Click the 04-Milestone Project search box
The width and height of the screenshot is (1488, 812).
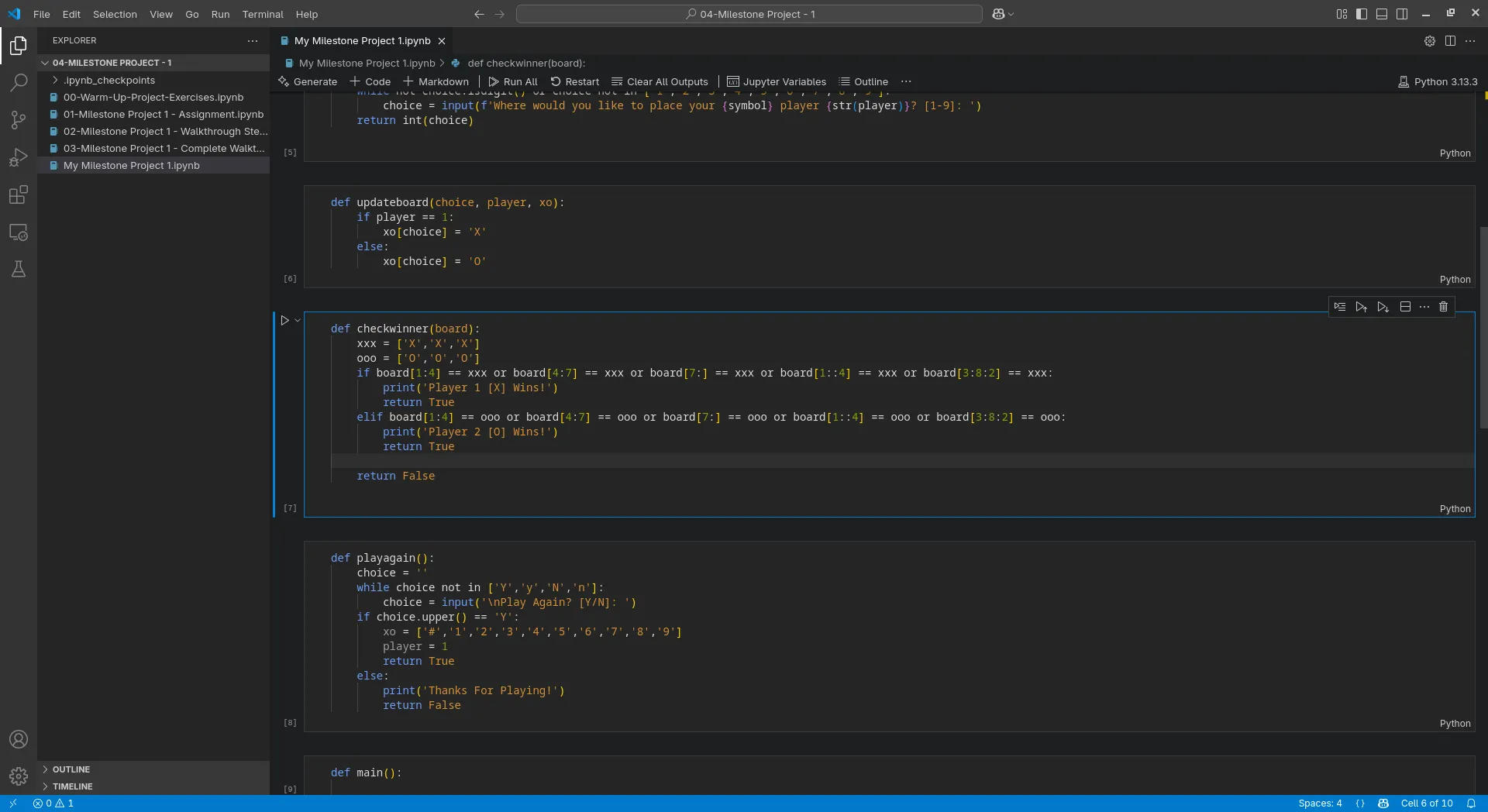tap(749, 14)
